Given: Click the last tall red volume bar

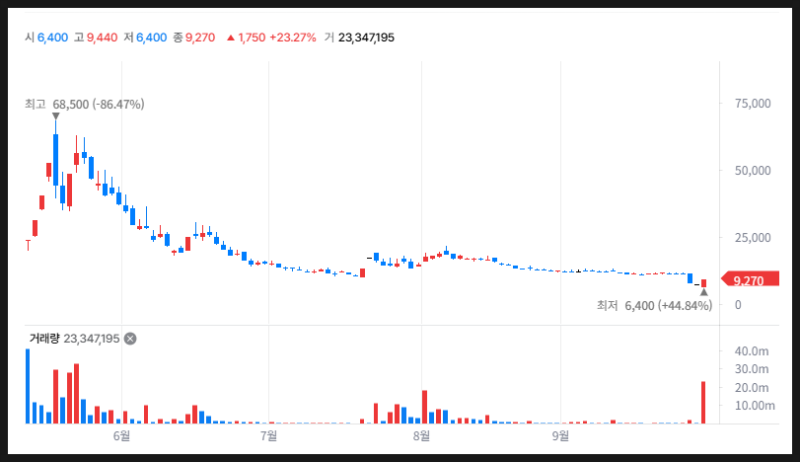Looking at the screenshot, I should tap(703, 402).
